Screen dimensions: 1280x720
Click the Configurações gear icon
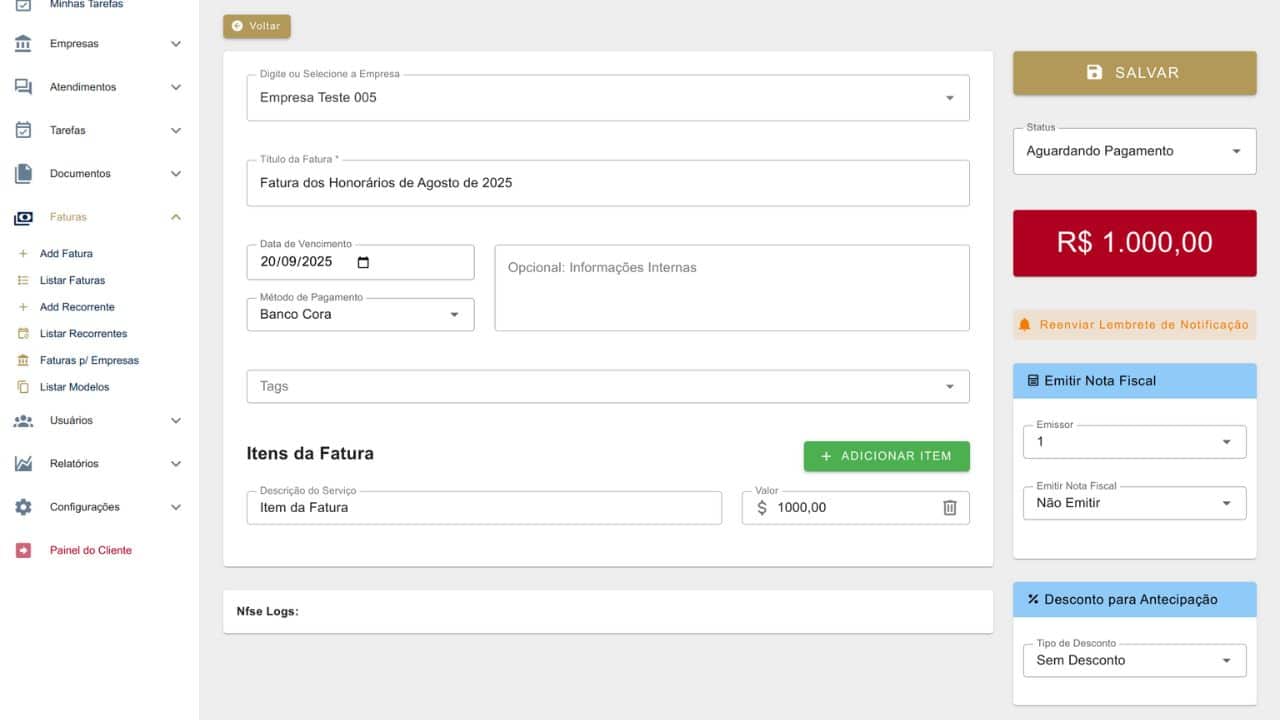23,507
